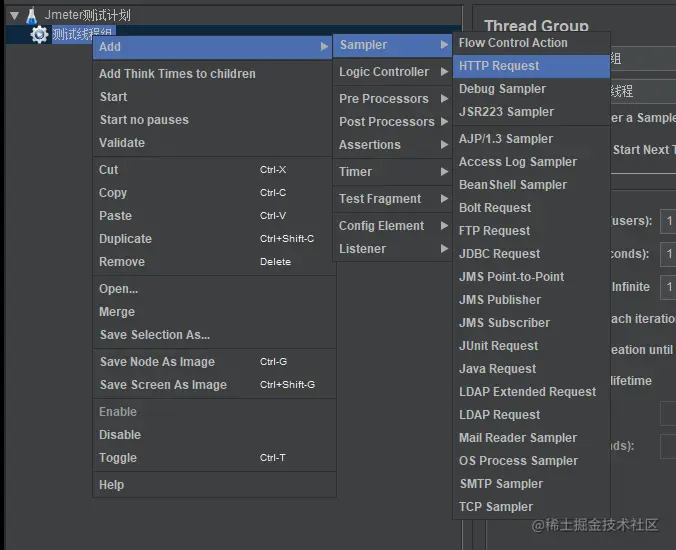Select AJP/1.3 Sampler
This screenshot has width=676, height=550.
[531, 139]
